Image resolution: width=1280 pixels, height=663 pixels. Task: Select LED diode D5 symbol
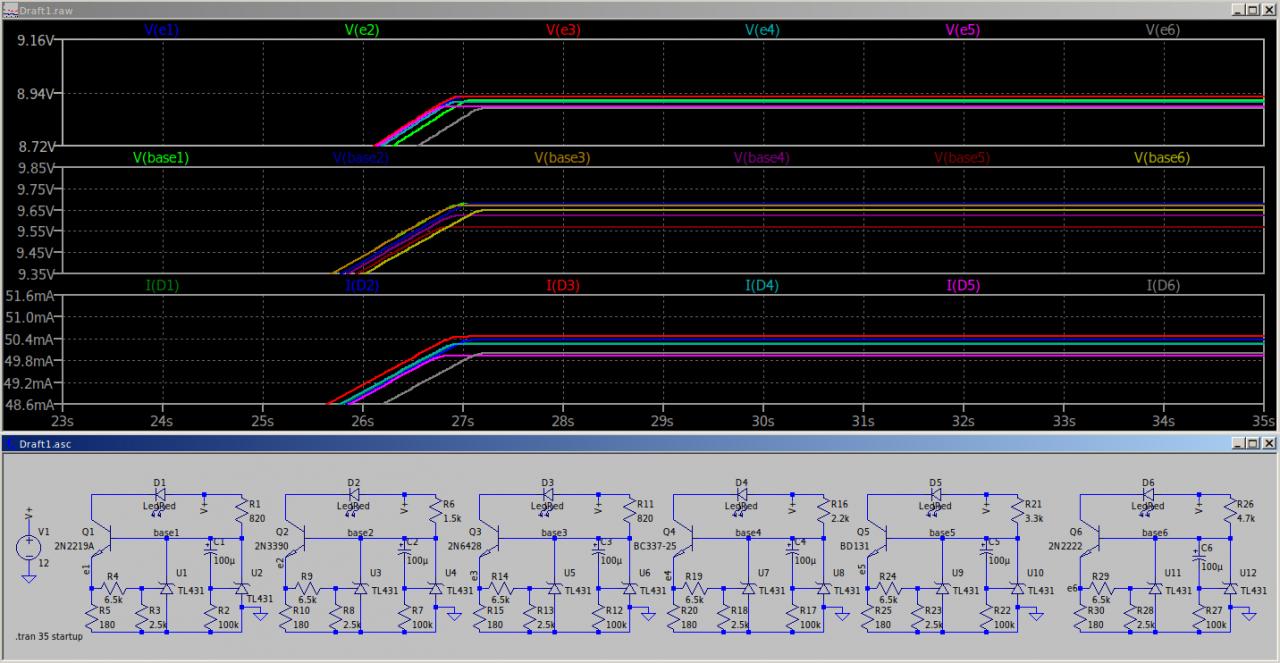tap(935, 494)
